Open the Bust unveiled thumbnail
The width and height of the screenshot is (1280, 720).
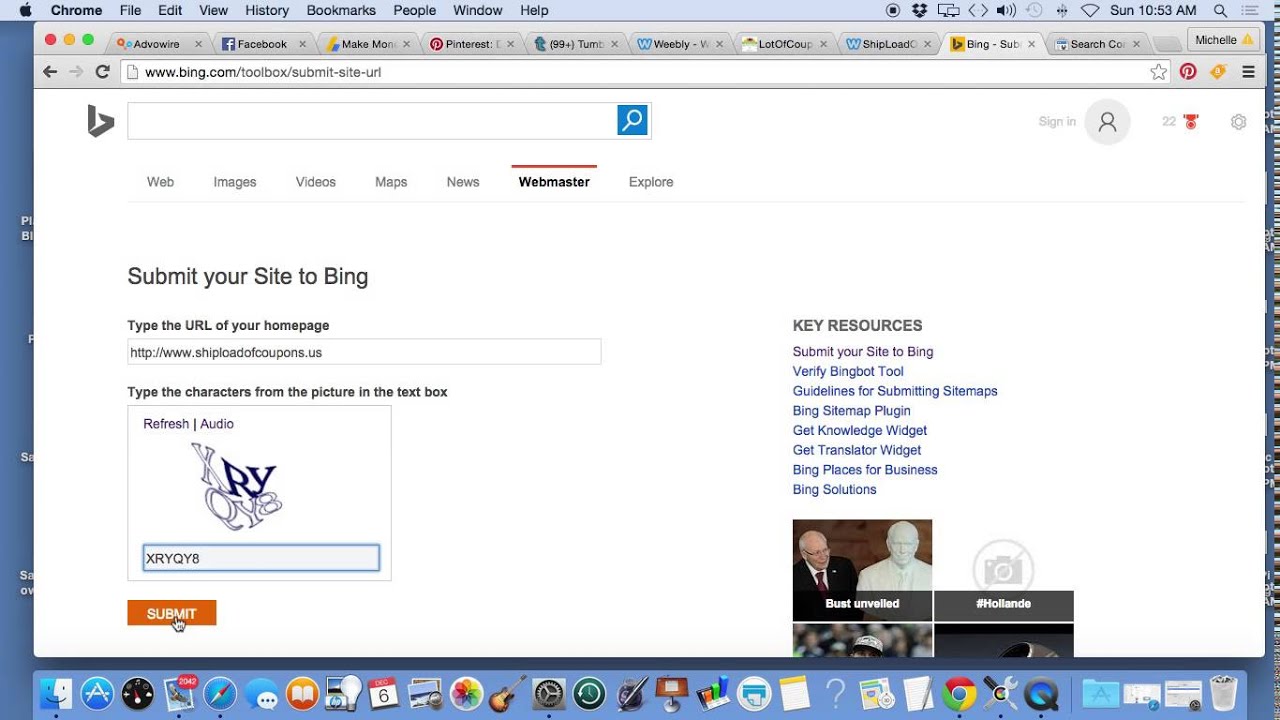point(862,570)
